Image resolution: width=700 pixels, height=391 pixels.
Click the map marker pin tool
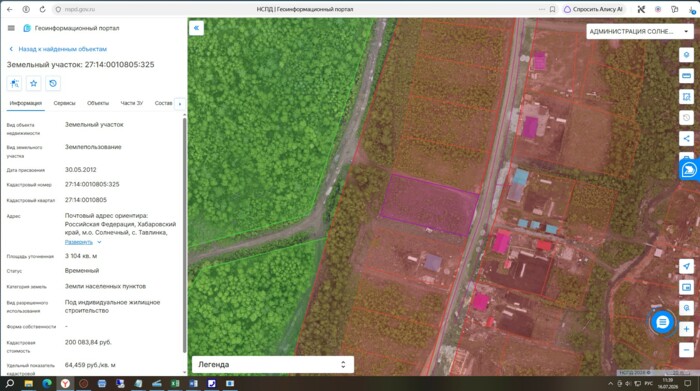tap(686, 55)
